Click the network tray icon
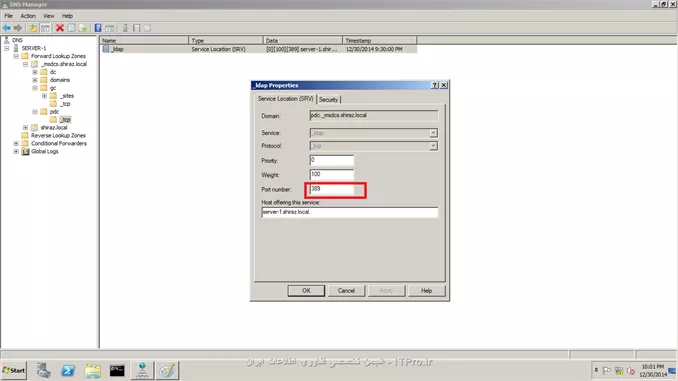678x381 pixels. [x=619, y=371]
